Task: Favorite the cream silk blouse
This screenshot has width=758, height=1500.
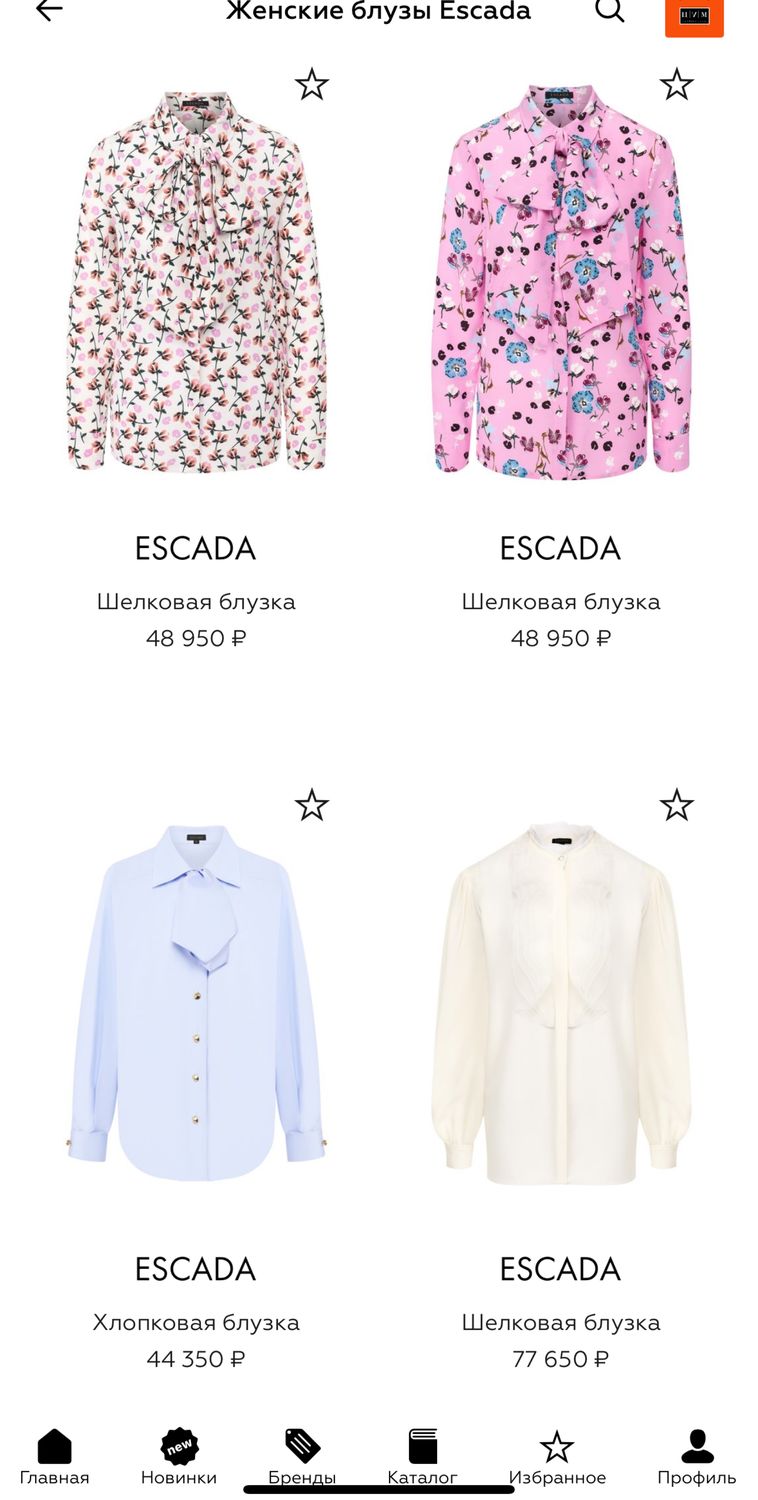Action: click(x=677, y=804)
